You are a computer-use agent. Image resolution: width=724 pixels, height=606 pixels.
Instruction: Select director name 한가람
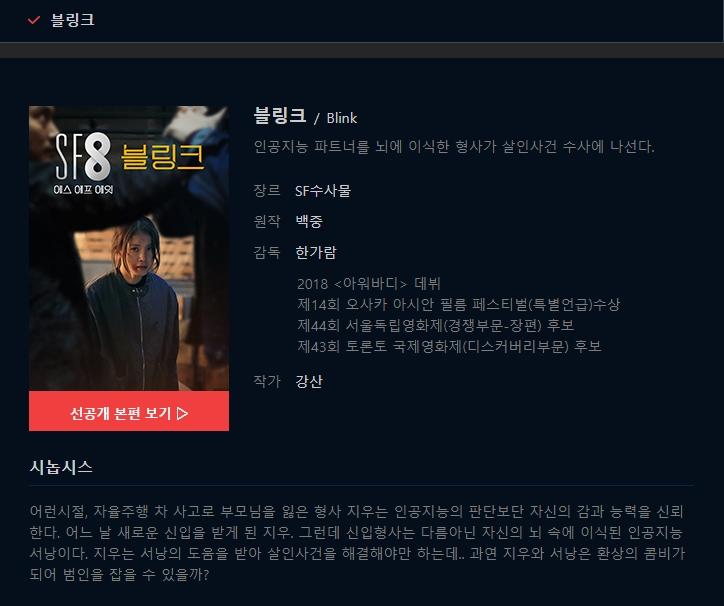coord(316,252)
